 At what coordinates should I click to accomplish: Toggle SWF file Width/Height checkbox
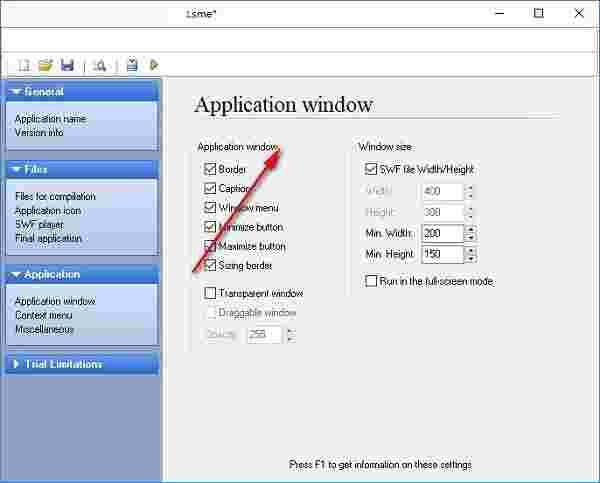(x=371, y=169)
